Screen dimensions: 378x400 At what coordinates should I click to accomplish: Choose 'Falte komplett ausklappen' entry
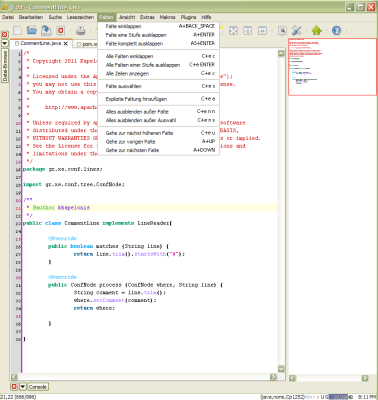[159, 43]
